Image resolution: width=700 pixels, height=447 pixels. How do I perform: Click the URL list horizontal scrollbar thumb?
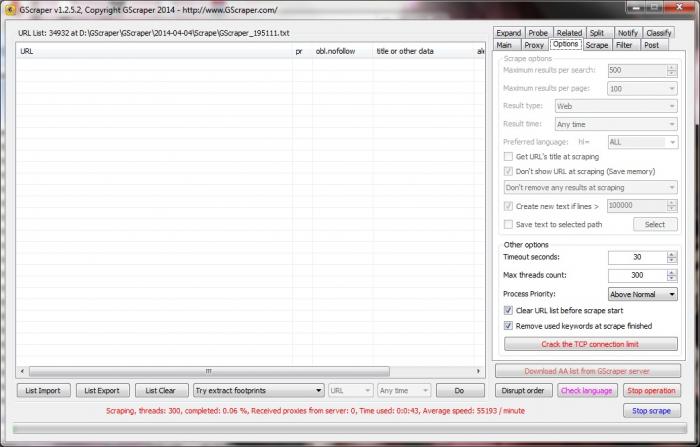(x=209, y=372)
